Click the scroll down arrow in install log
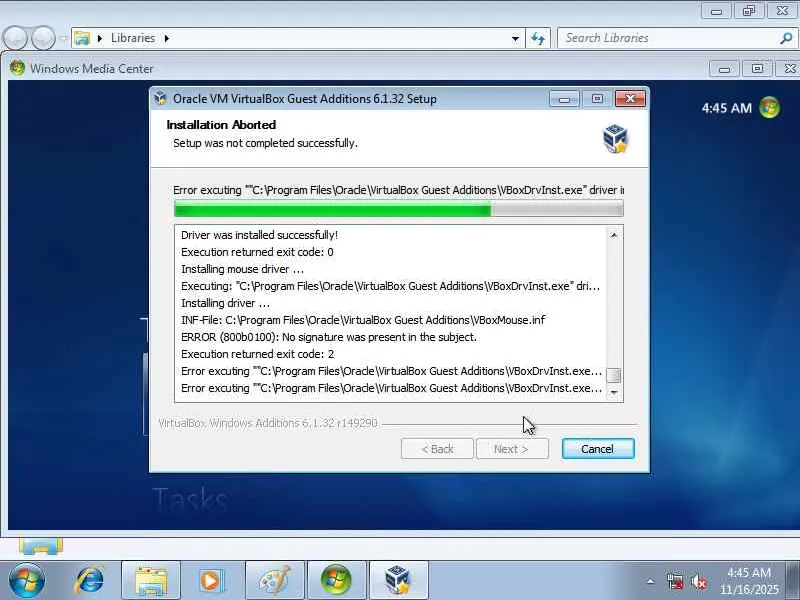800x600 pixels. [x=614, y=392]
